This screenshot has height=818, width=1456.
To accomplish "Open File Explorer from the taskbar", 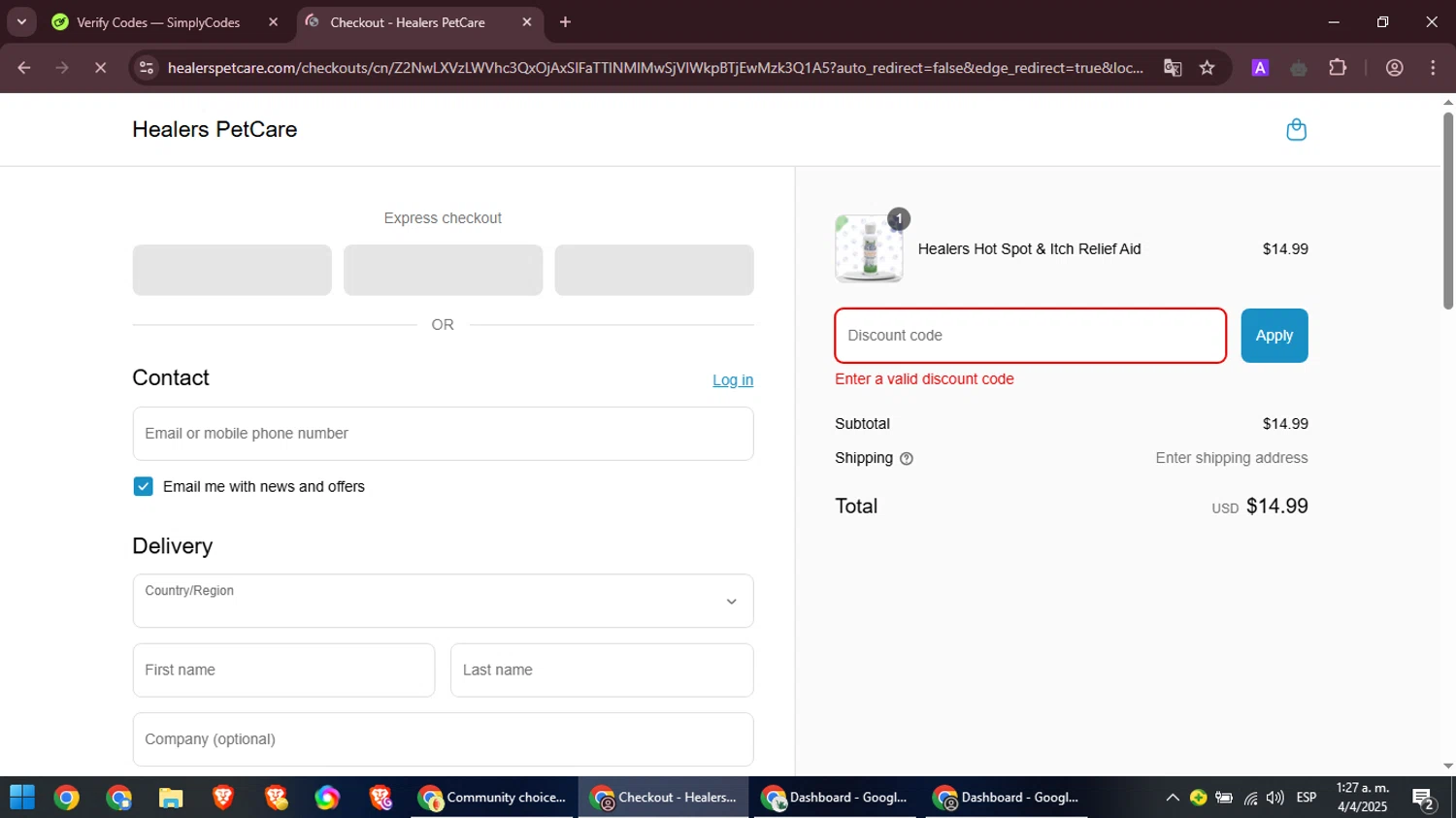I will 171,798.
